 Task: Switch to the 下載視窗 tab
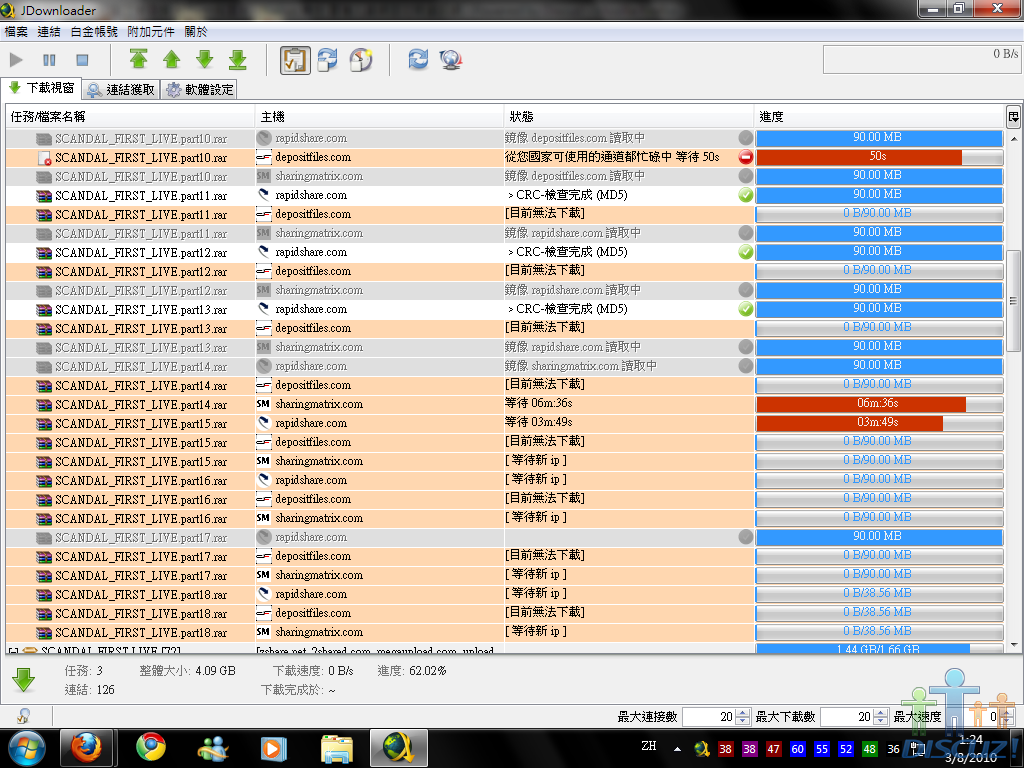[40, 88]
